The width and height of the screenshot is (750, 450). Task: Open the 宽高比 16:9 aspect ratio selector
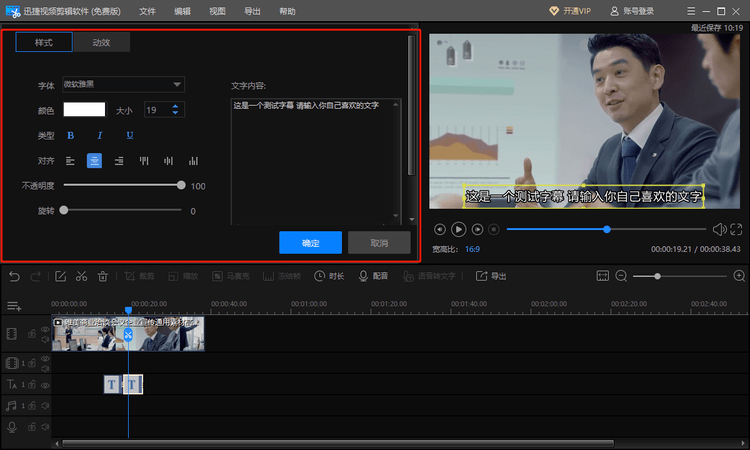[x=471, y=248]
